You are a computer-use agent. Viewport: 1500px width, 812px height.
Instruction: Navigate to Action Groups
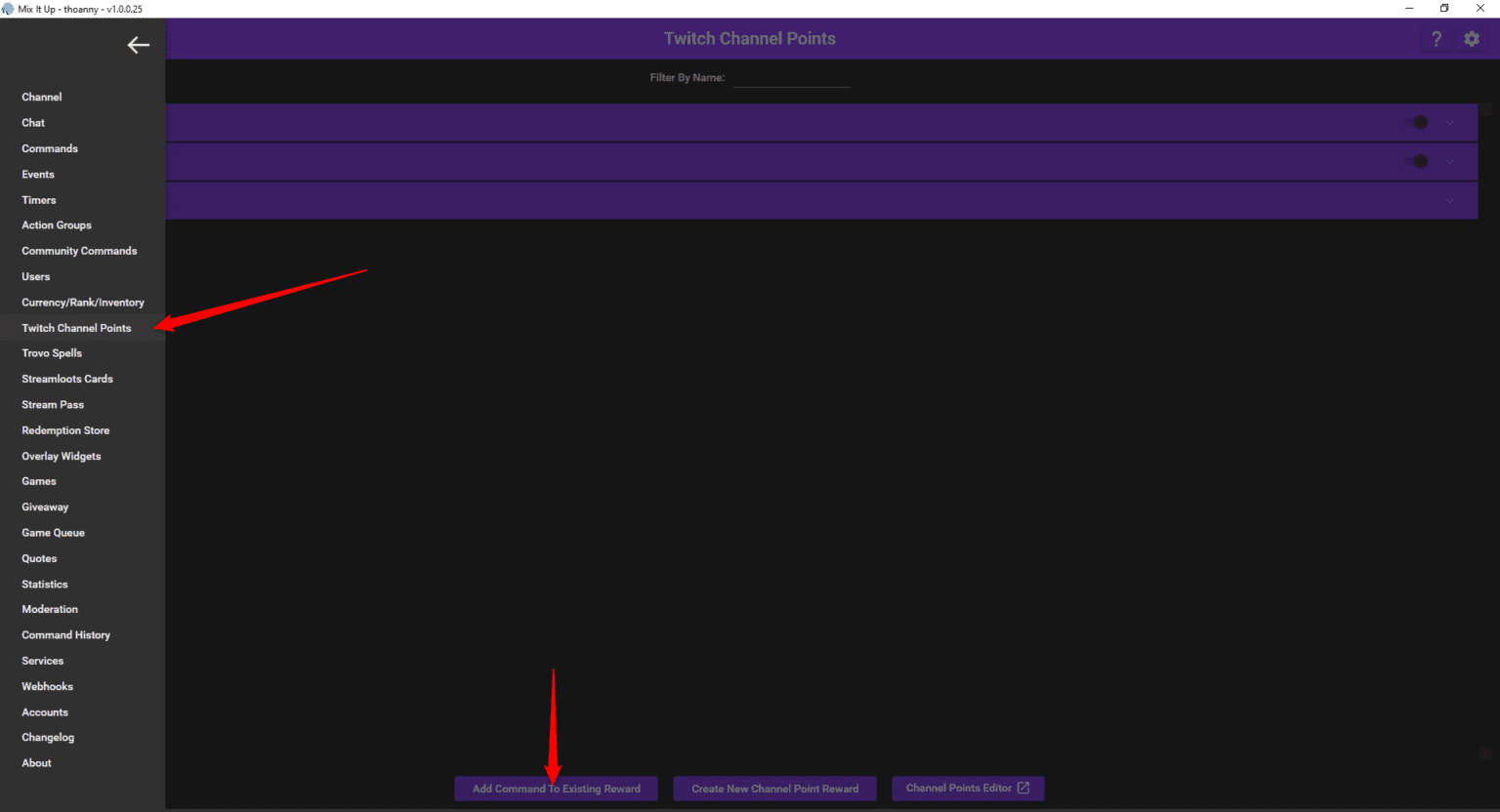point(57,225)
